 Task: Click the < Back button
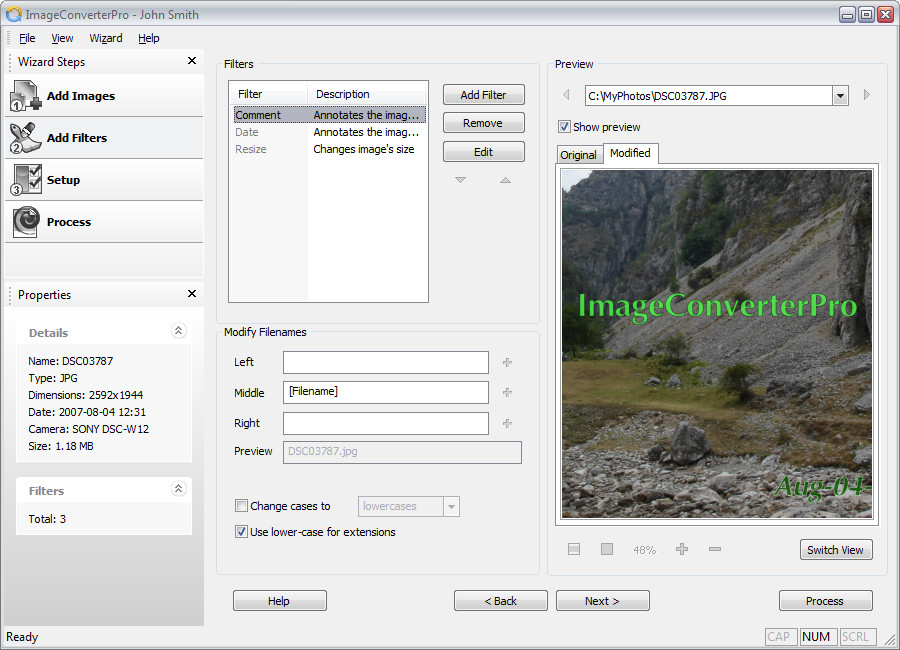tap(501, 601)
